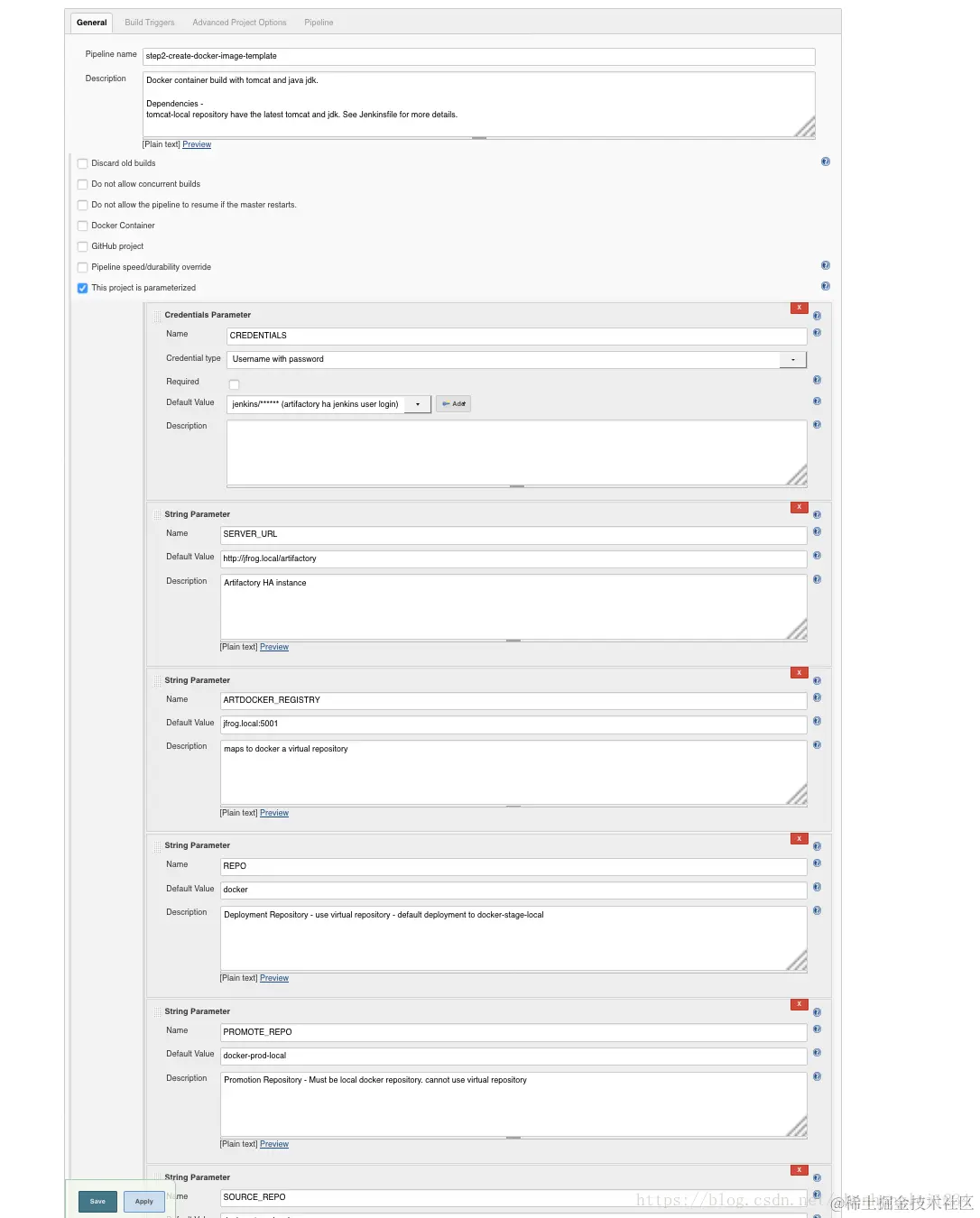Click the Add credentials button
This screenshot has width=980, height=1218.
pyautogui.click(x=453, y=404)
